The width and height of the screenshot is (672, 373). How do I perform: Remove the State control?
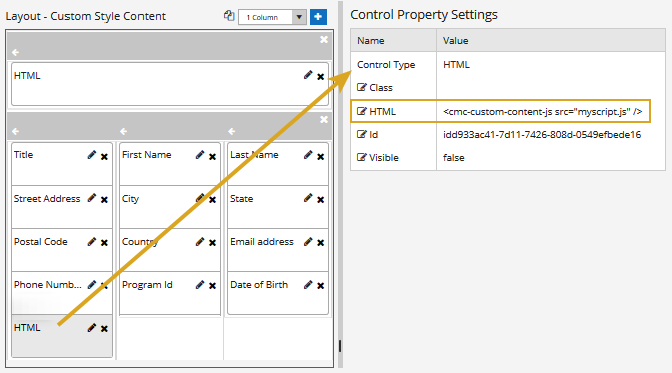[320, 200]
